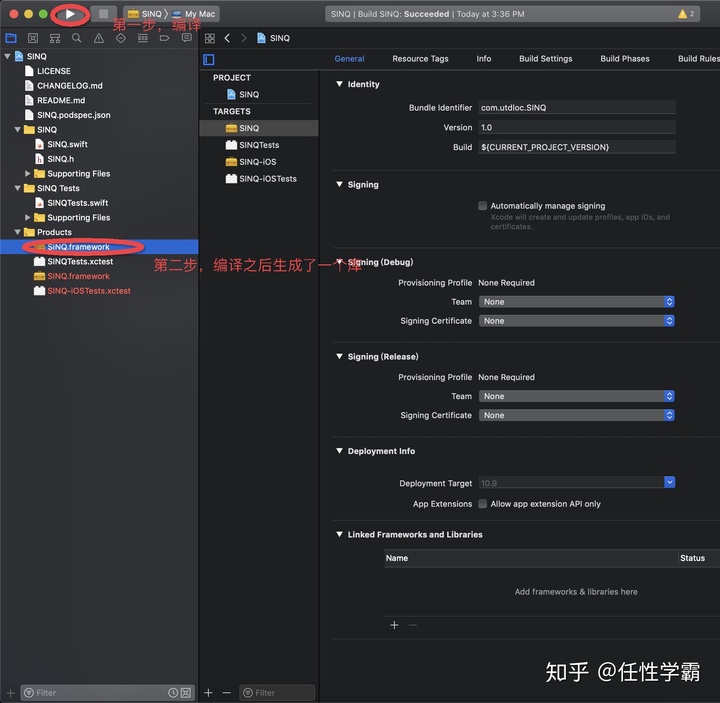Collapse the Identity section
Screen dimensions: 720x703
click(x=339, y=84)
